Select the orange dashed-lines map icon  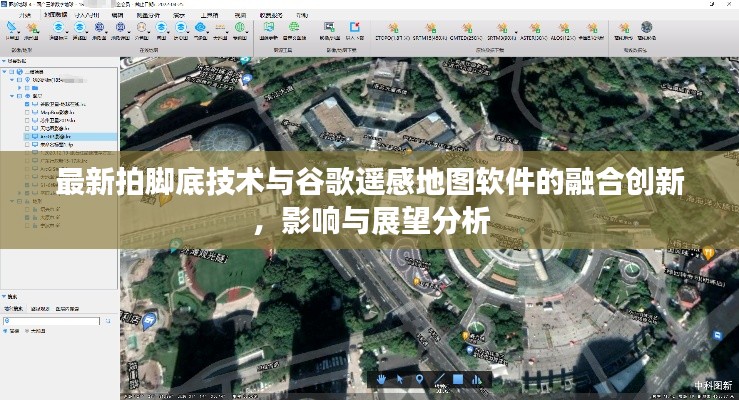(x=220, y=28)
